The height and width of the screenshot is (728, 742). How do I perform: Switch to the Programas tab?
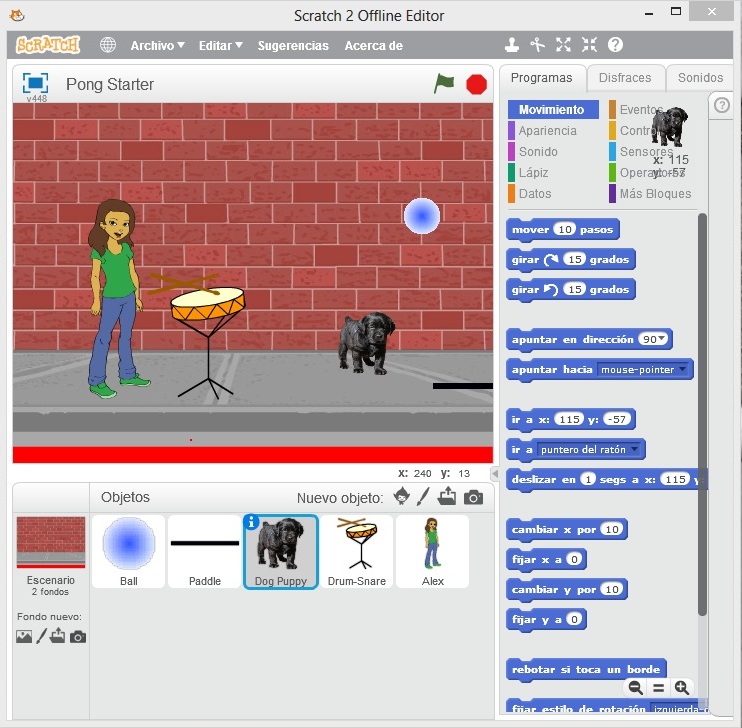coord(542,78)
